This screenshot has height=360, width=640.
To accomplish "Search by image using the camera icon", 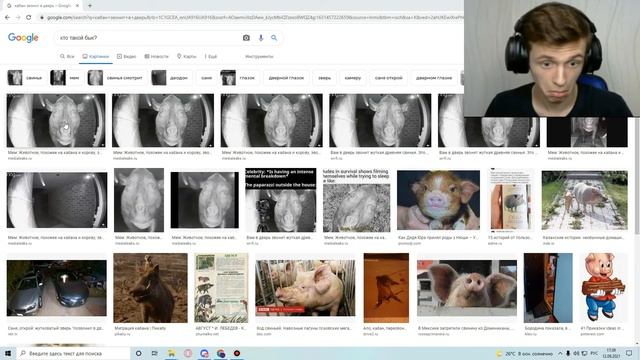I will point(246,38).
